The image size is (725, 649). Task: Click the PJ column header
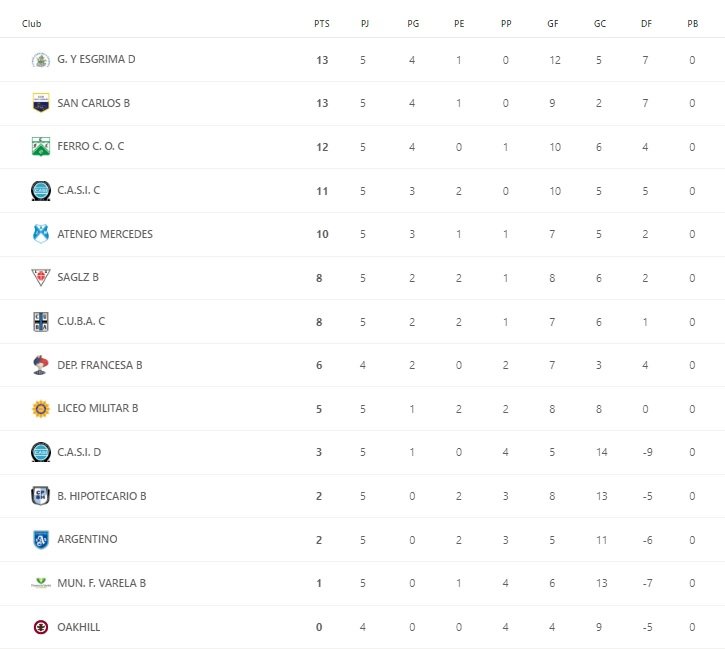[x=365, y=23]
